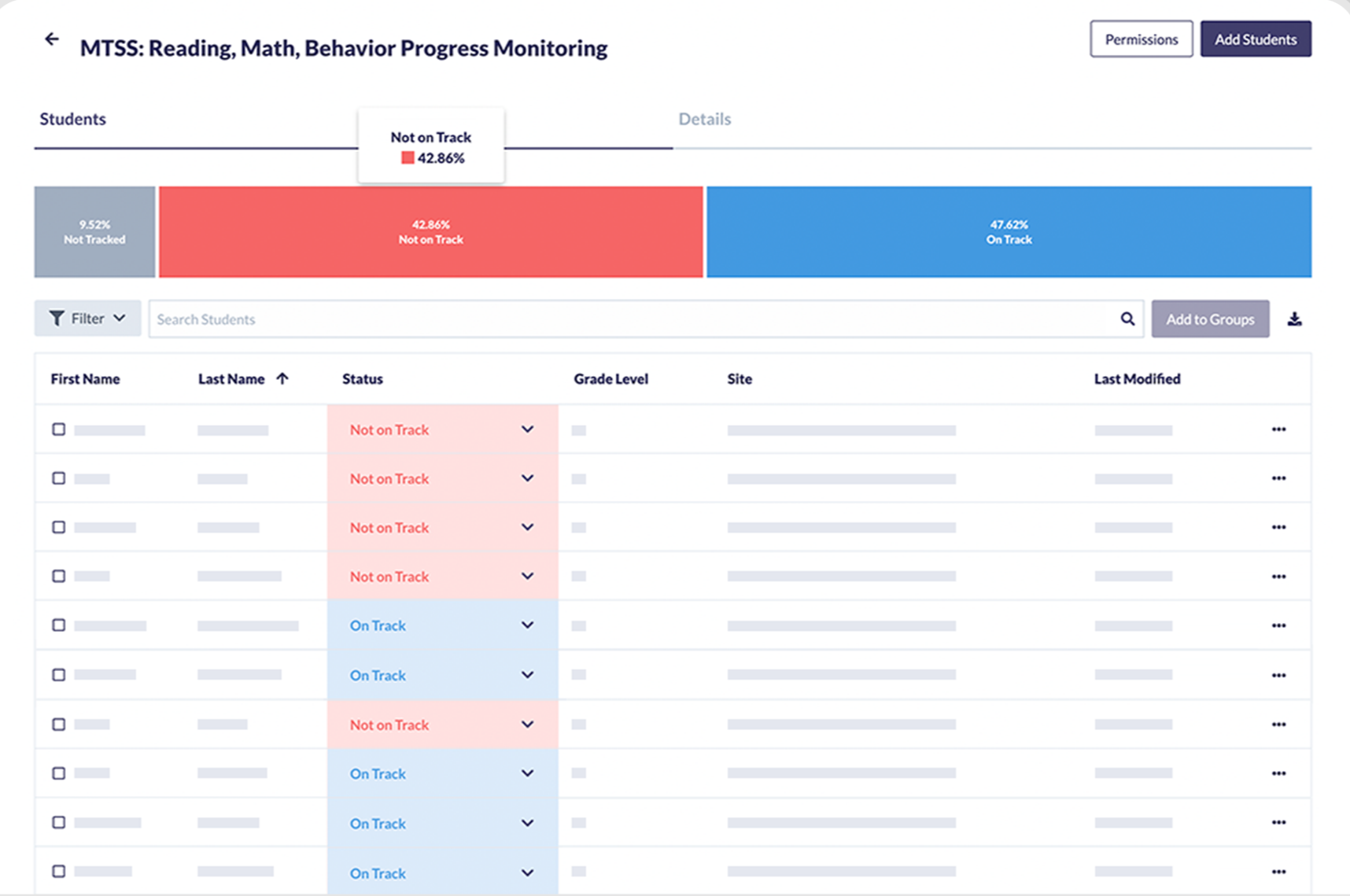
Task: Click the back arrow icon
Action: tap(52, 39)
